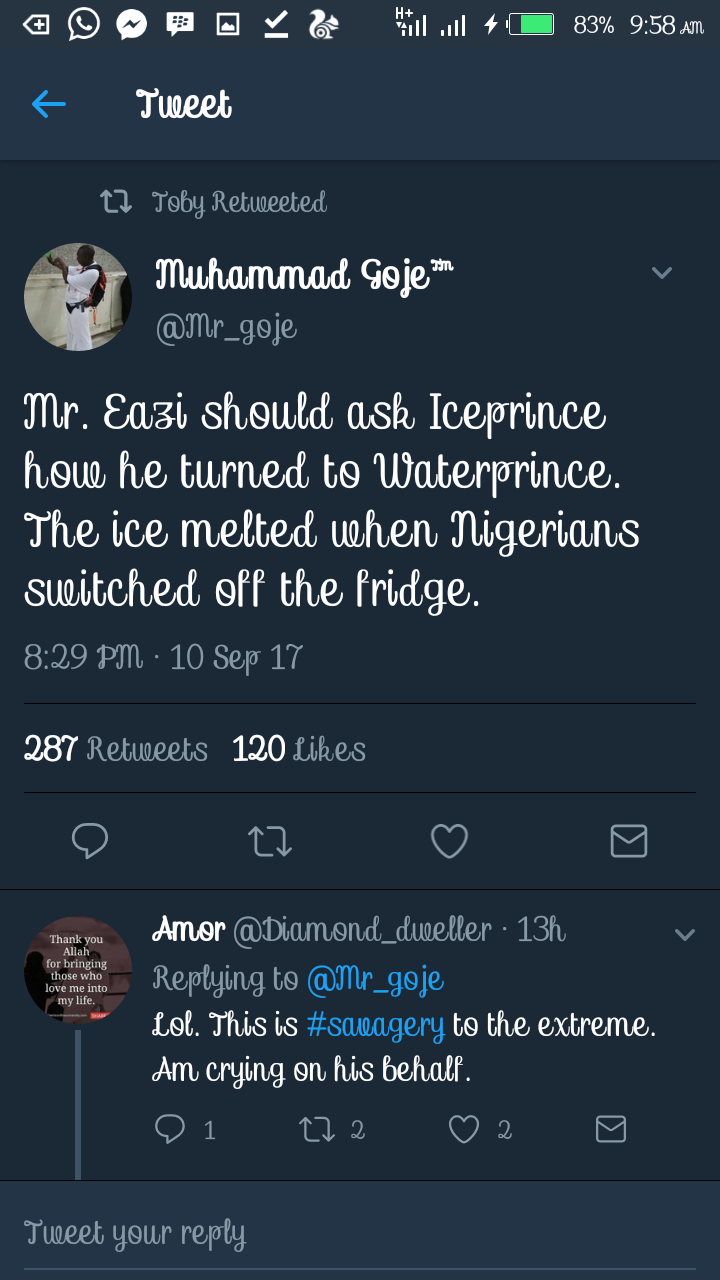
Task: Retweet the Mr. Eazi tweet
Action: 270,841
